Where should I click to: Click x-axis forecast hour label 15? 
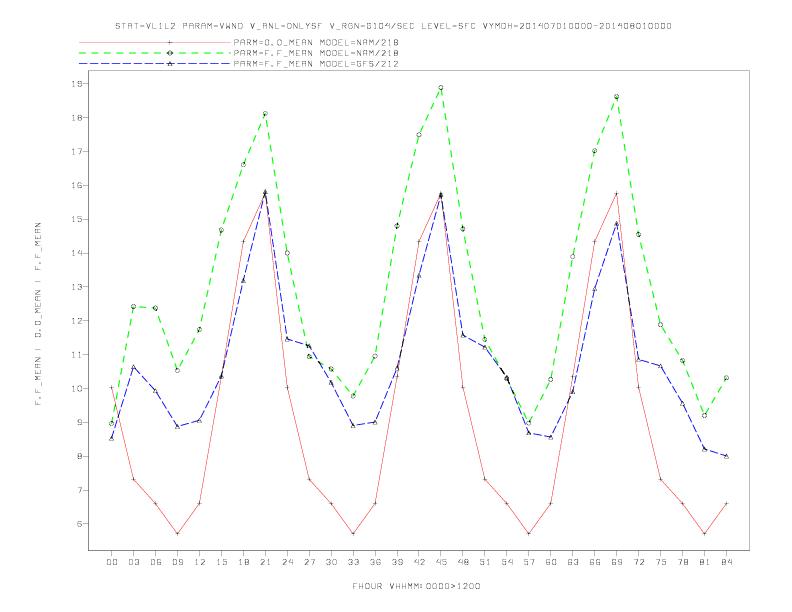click(x=221, y=562)
